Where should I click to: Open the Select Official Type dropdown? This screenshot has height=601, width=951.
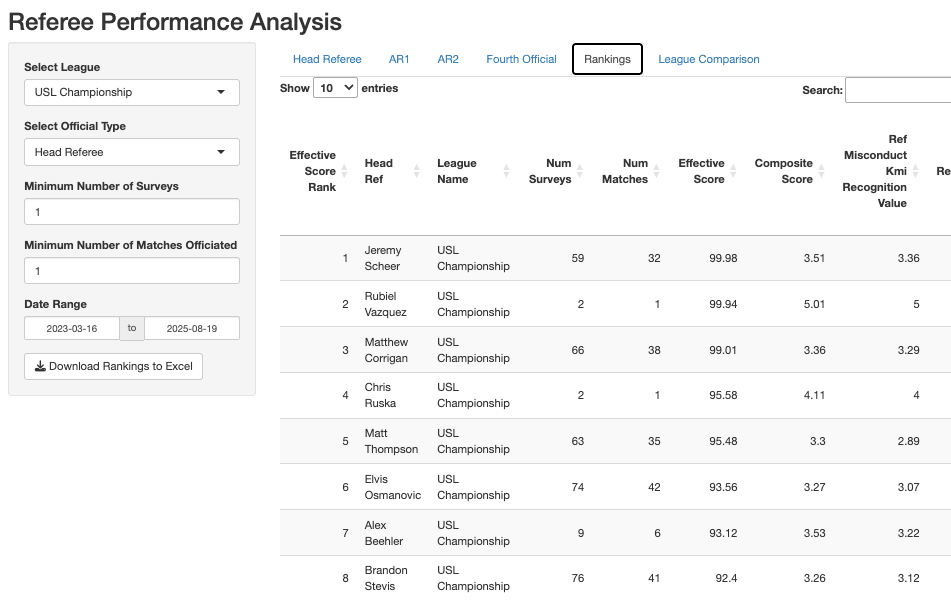pos(132,152)
